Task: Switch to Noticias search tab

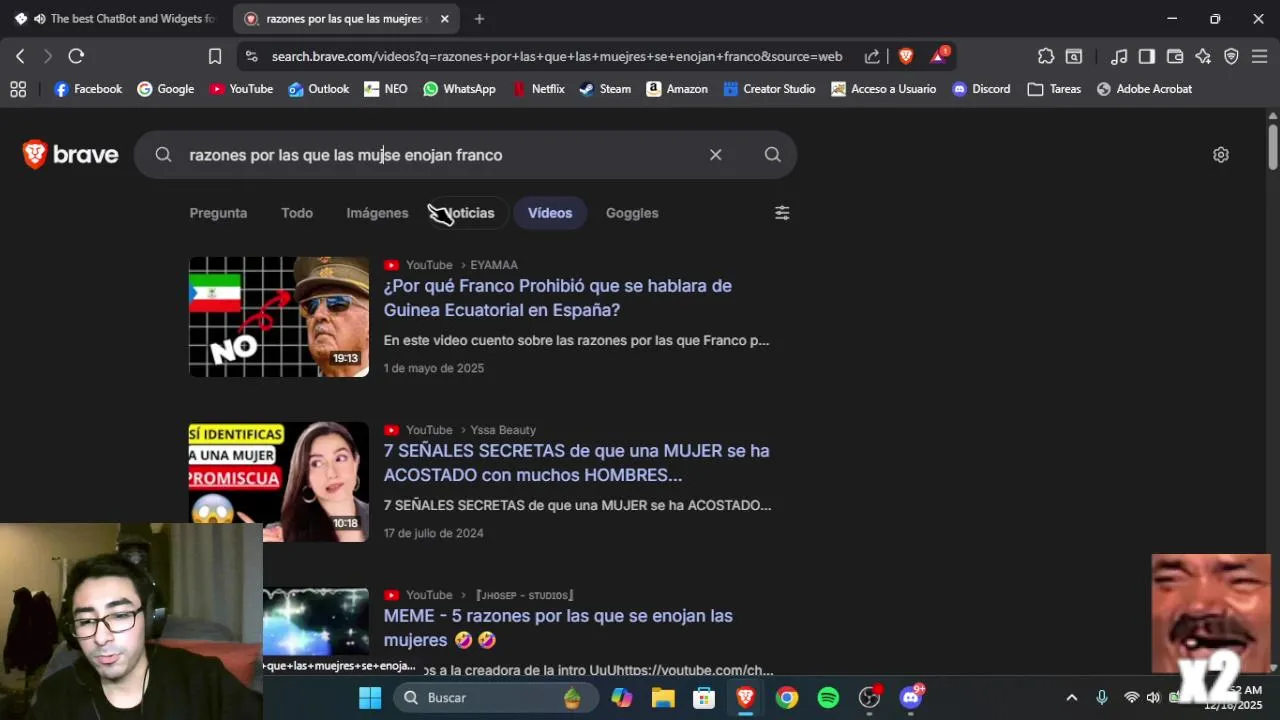Action: pyautogui.click(x=467, y=213)
